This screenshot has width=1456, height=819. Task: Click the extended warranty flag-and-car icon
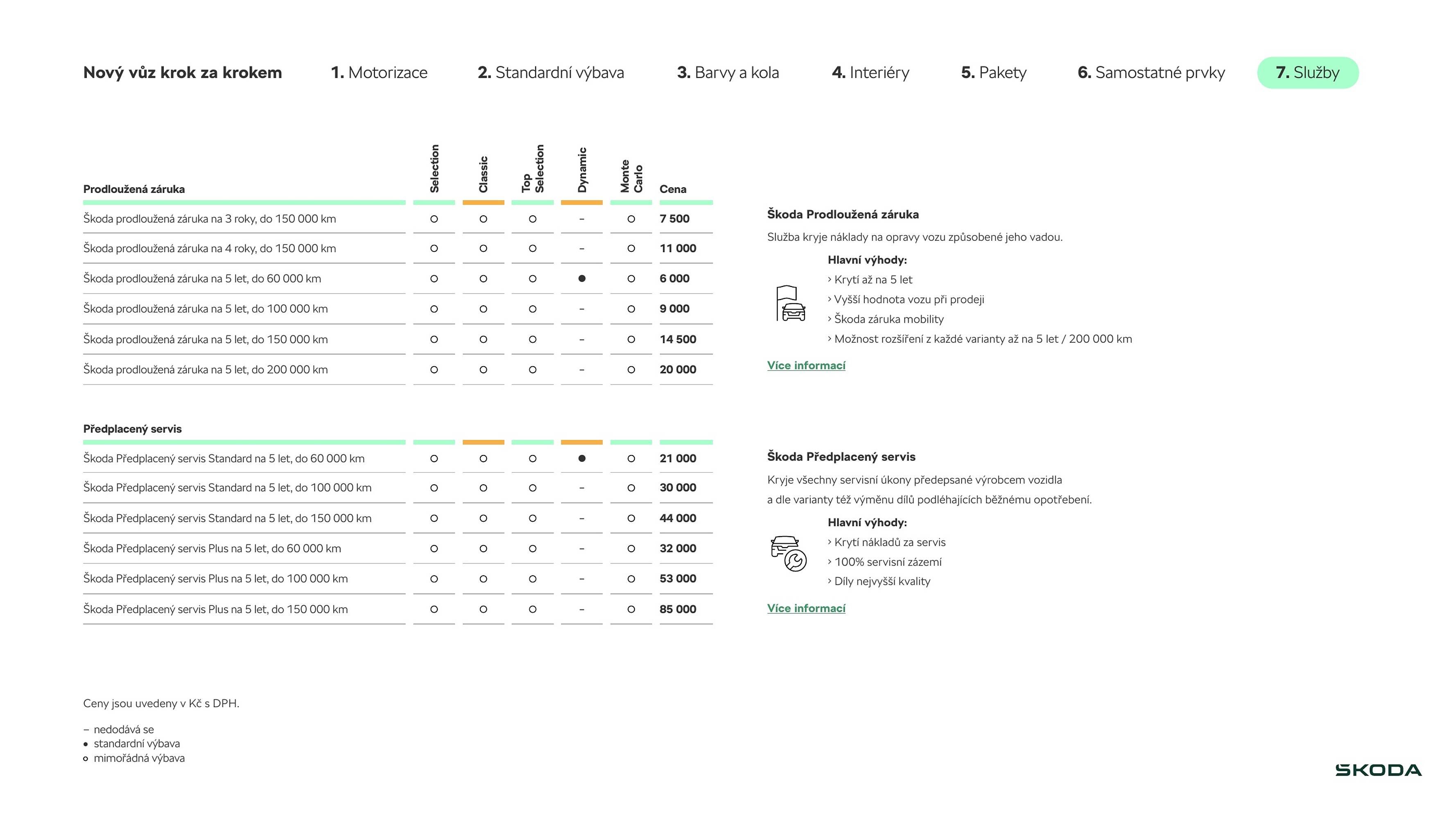pyautogui.click(x=790, y=303)
